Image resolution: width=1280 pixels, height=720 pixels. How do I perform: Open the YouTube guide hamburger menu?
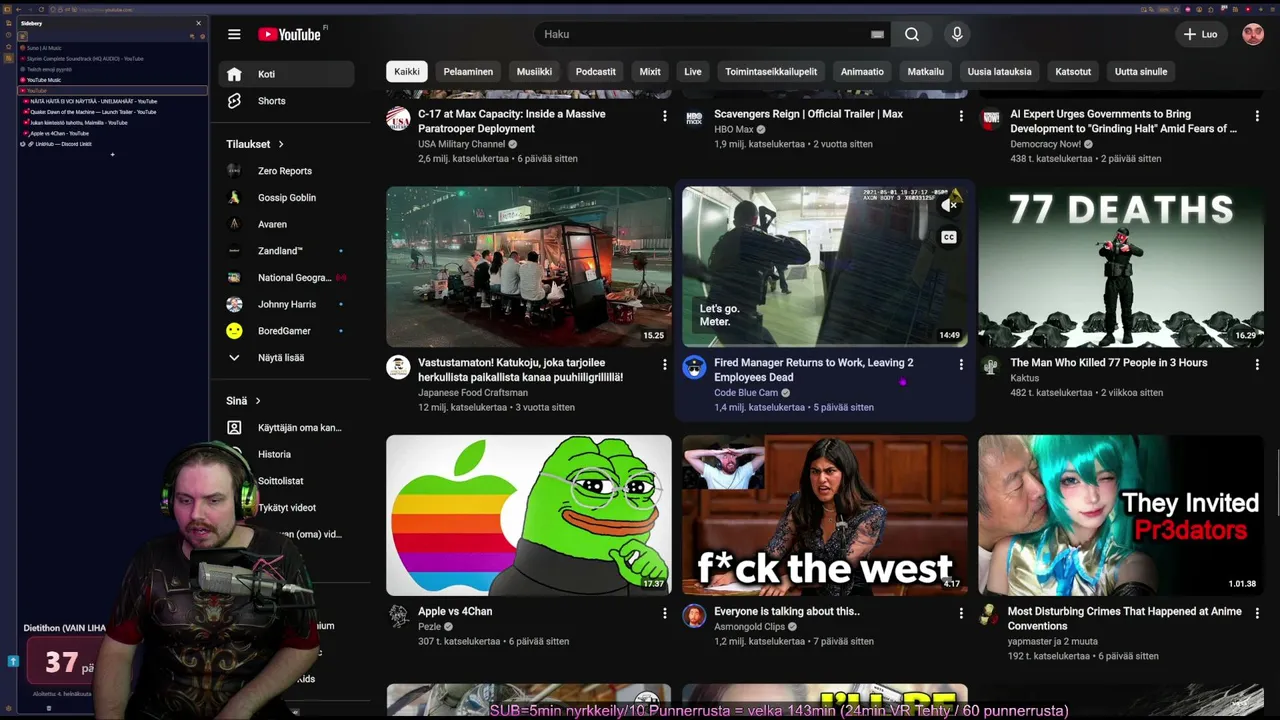234,34
